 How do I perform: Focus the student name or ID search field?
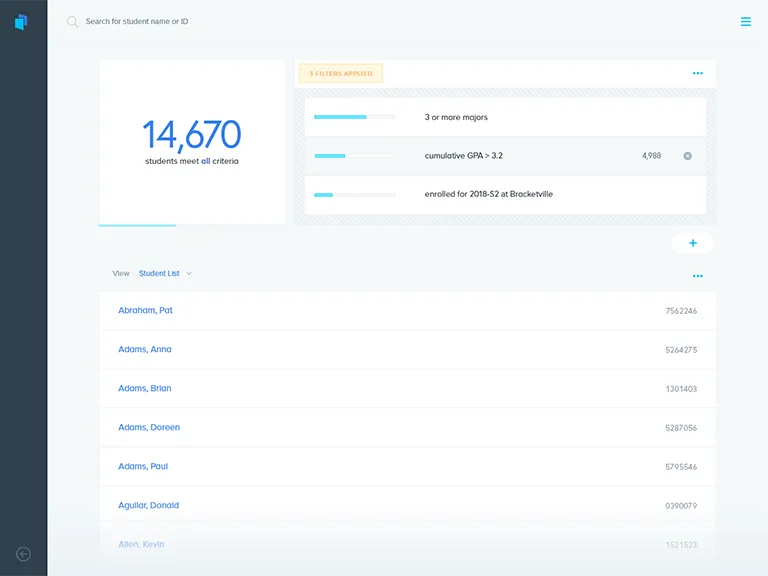pos(137,22)
